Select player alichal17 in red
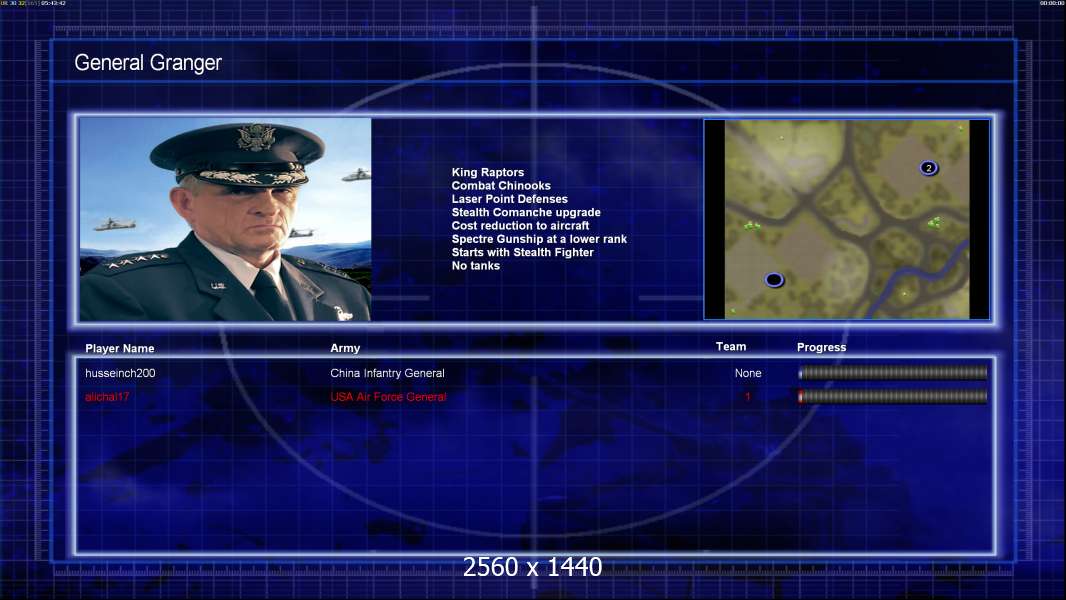This screenshot has height=600, width=1066. (x=107, y=397)
